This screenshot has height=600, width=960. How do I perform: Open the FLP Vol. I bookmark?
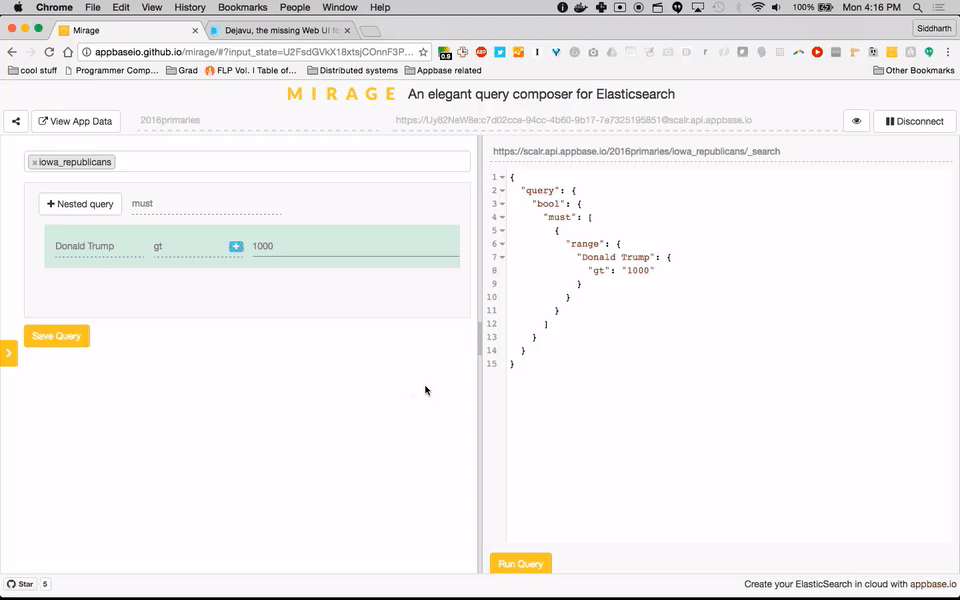[251, 70]
